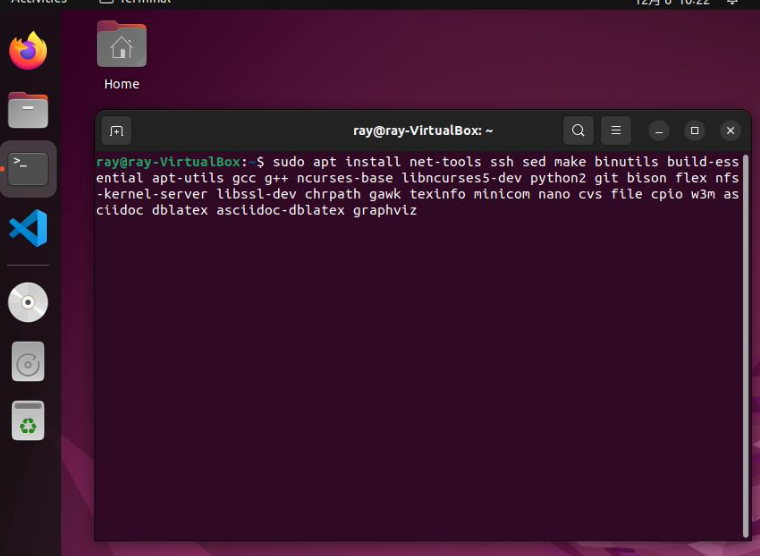
Task: Select the Terminal icon in dock
Action: pyautogui.click(x=28, y=169)
